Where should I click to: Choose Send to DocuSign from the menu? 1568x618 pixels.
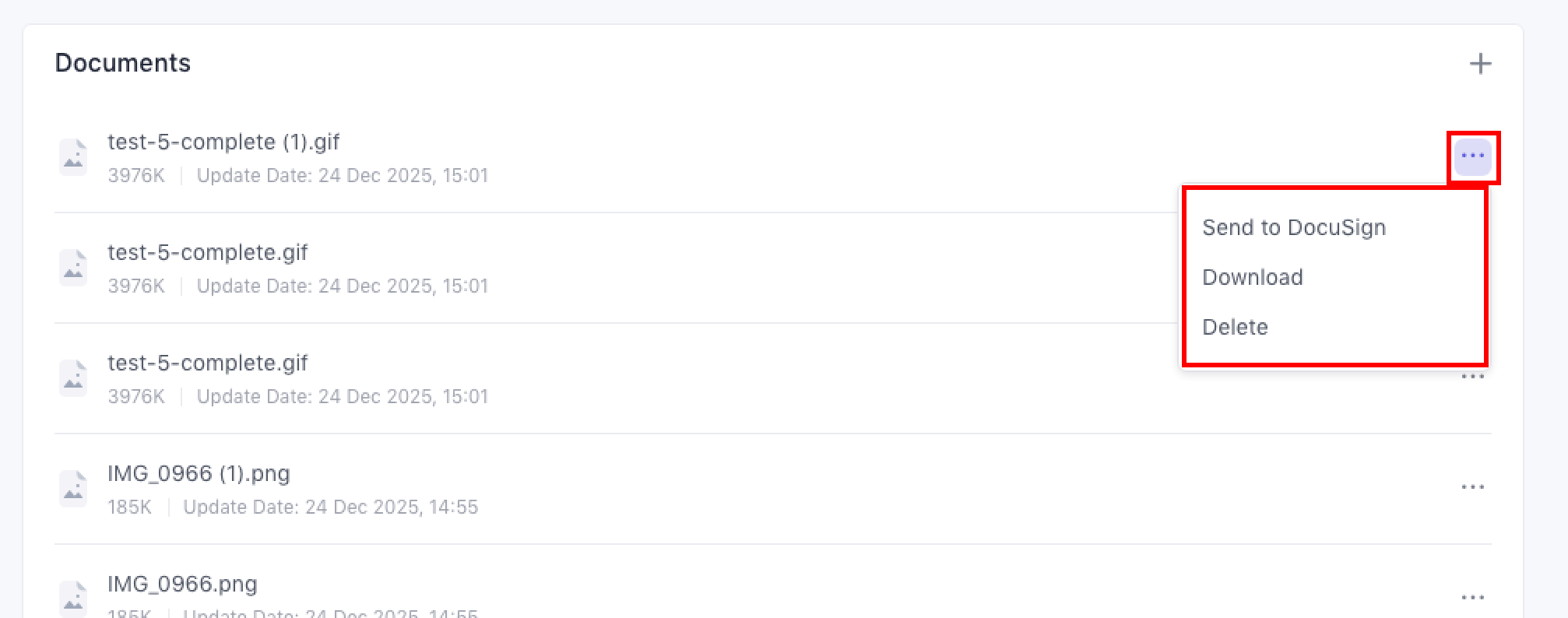[1294, 227]
